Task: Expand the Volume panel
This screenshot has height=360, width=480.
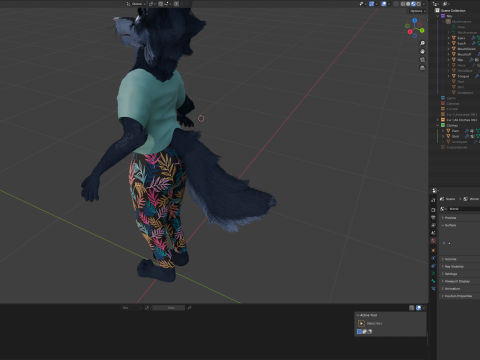Action: point(459,259)
